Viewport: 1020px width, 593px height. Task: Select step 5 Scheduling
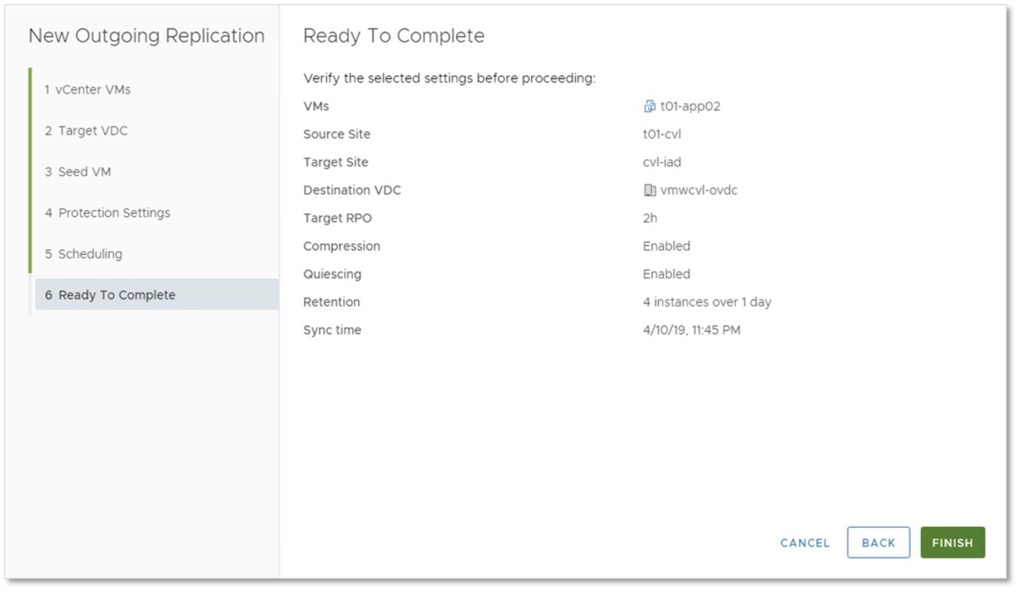83,253
